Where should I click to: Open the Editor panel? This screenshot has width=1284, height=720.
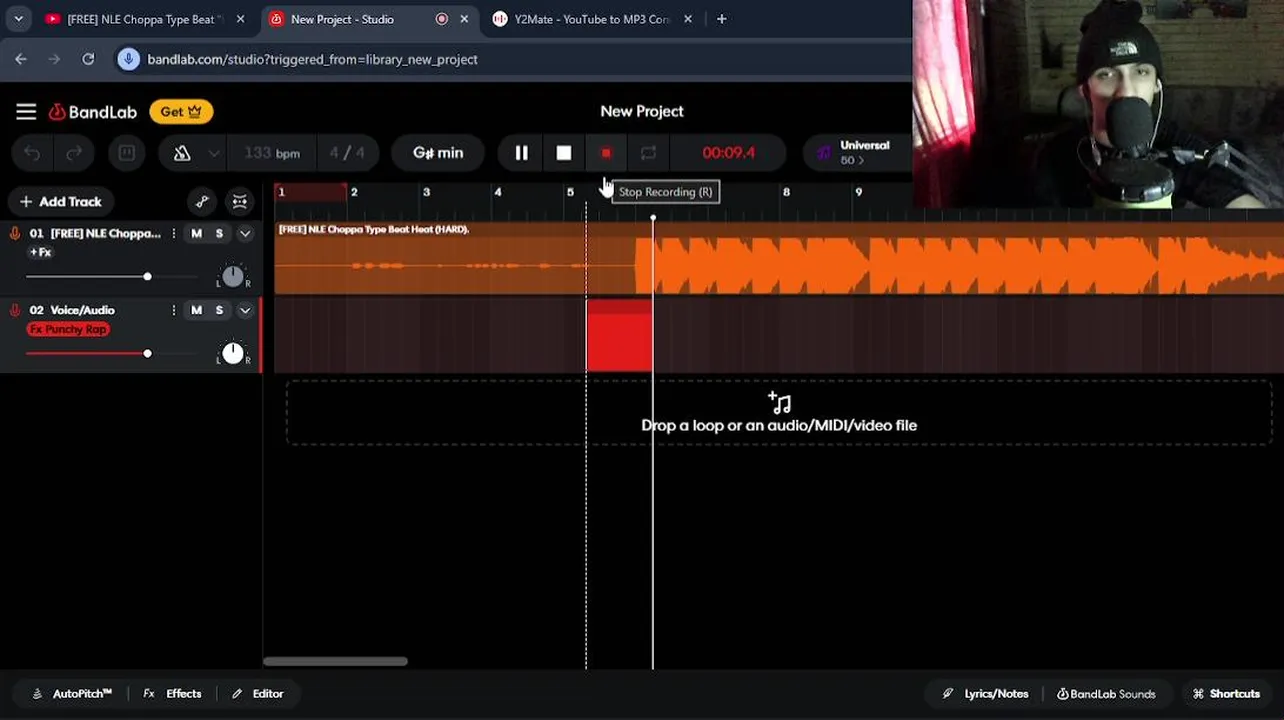pos(258,694)
